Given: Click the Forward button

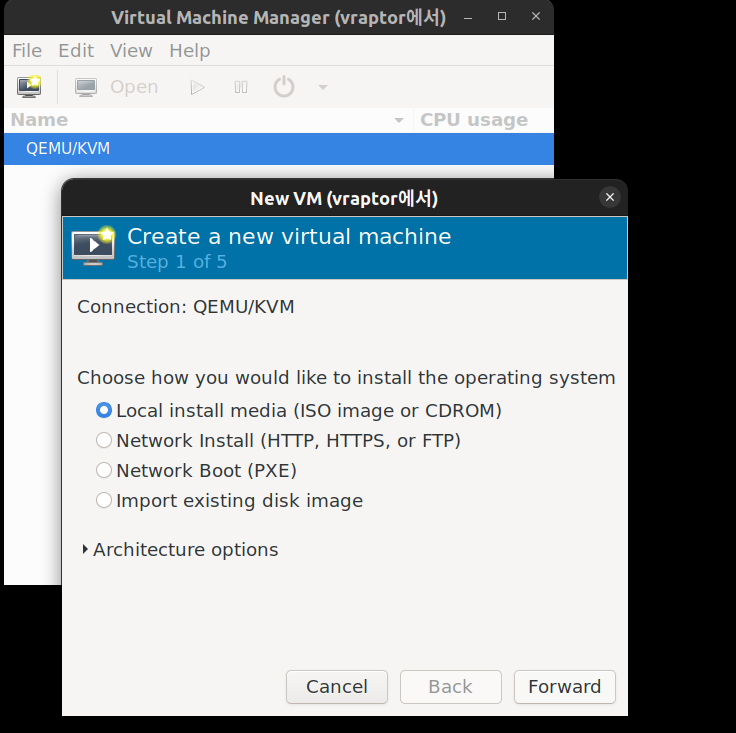Looking at the screenshot, I should [565, 687].
